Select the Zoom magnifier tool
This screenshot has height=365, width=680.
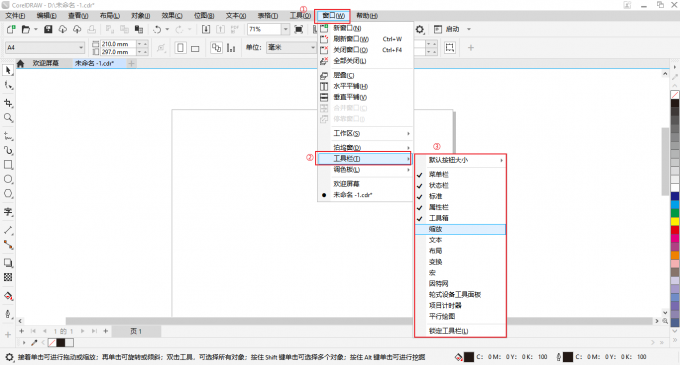click(x=8, y=117)
